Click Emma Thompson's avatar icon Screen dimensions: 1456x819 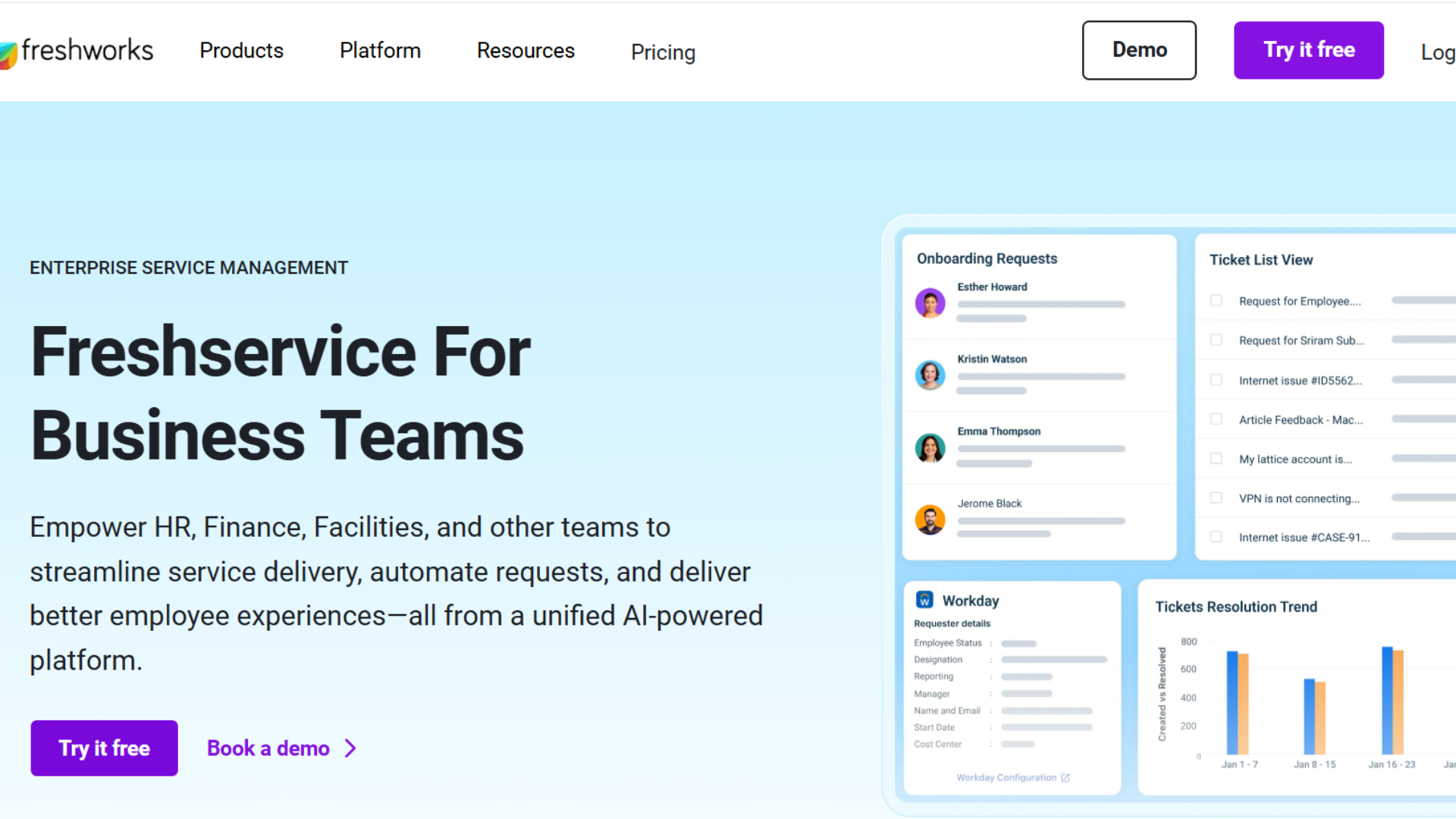pyautogui.click(x=930, y=447)
